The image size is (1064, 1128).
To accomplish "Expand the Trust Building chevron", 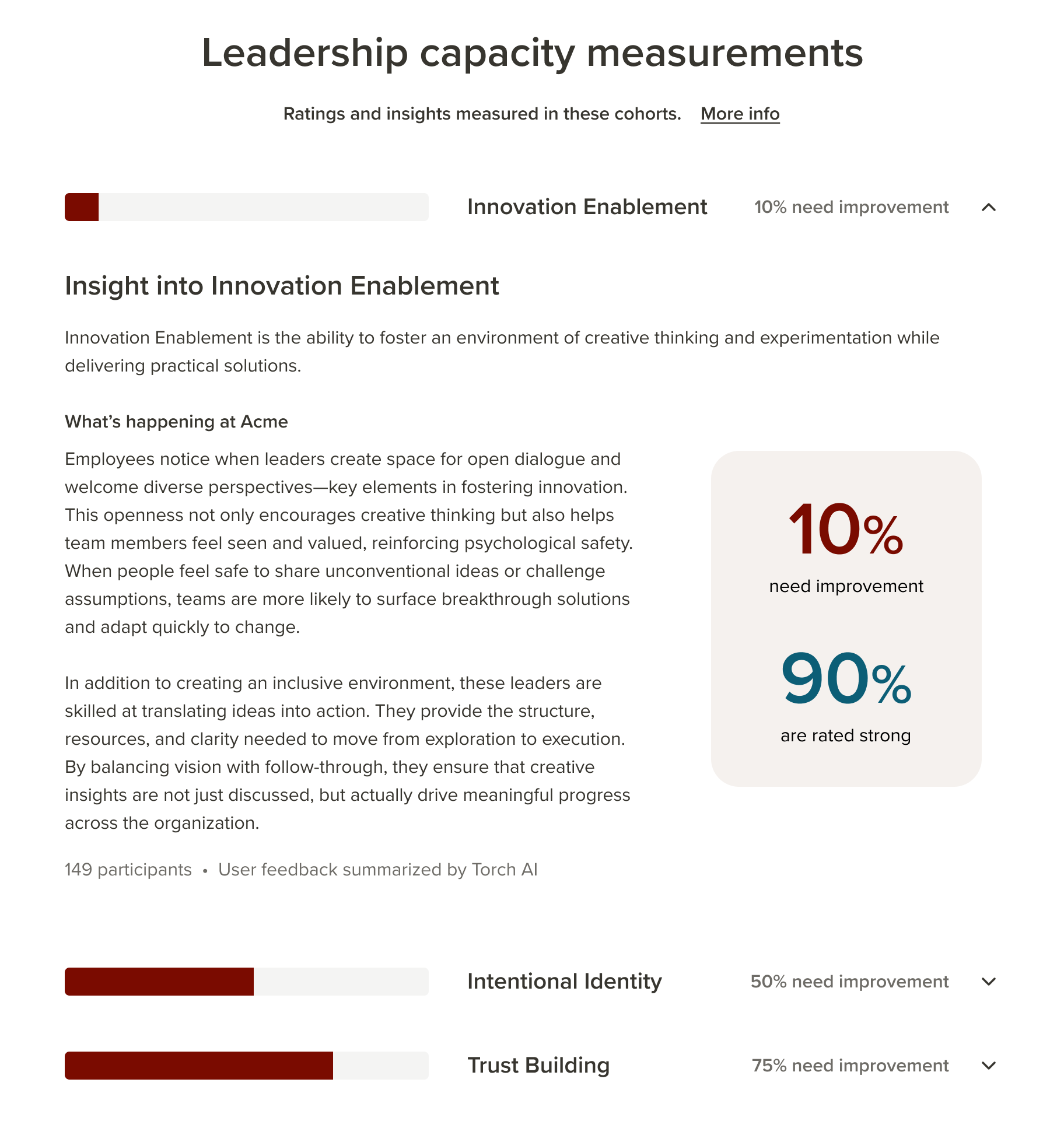I will click(x=989, y=1066).
